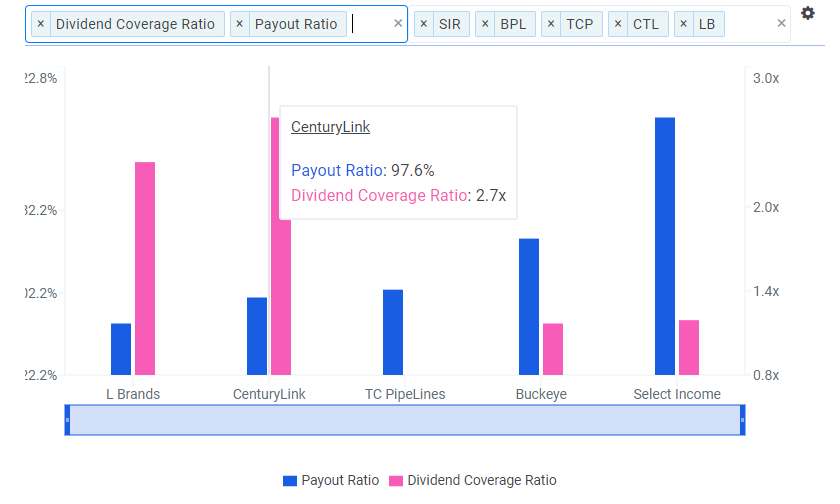Click the Buckeye axis label

541,394
